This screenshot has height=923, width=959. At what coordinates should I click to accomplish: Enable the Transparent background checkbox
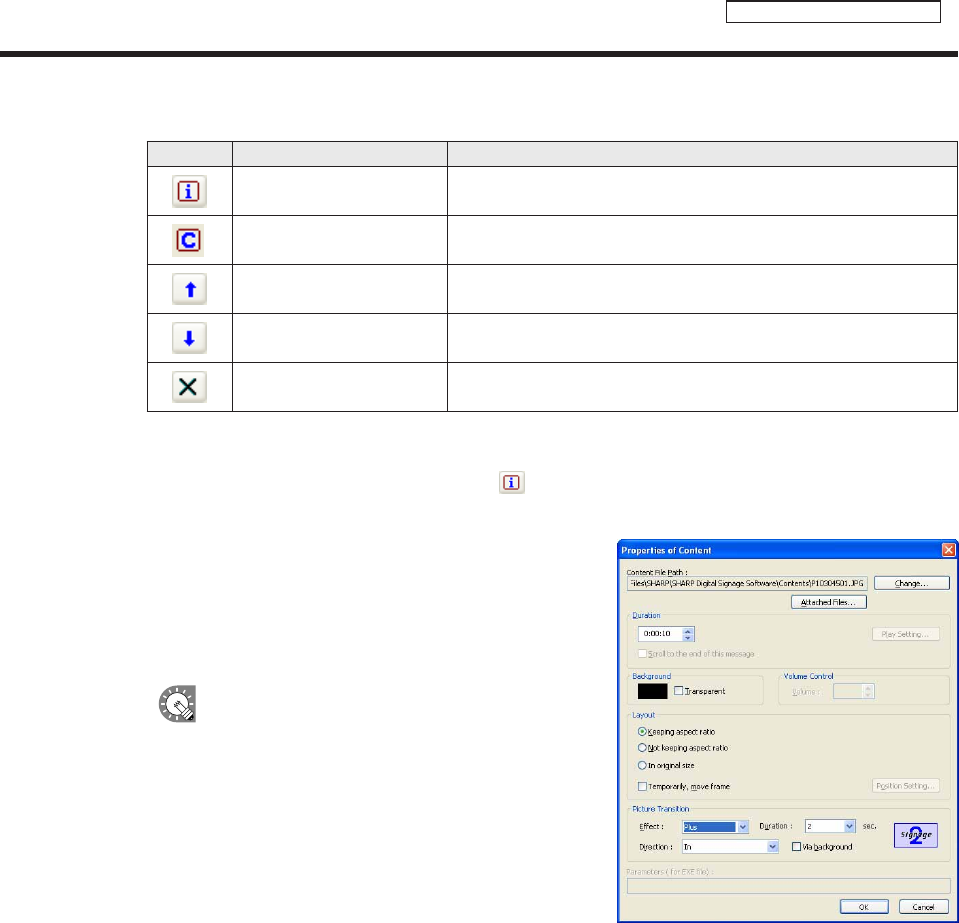[680, 691]
